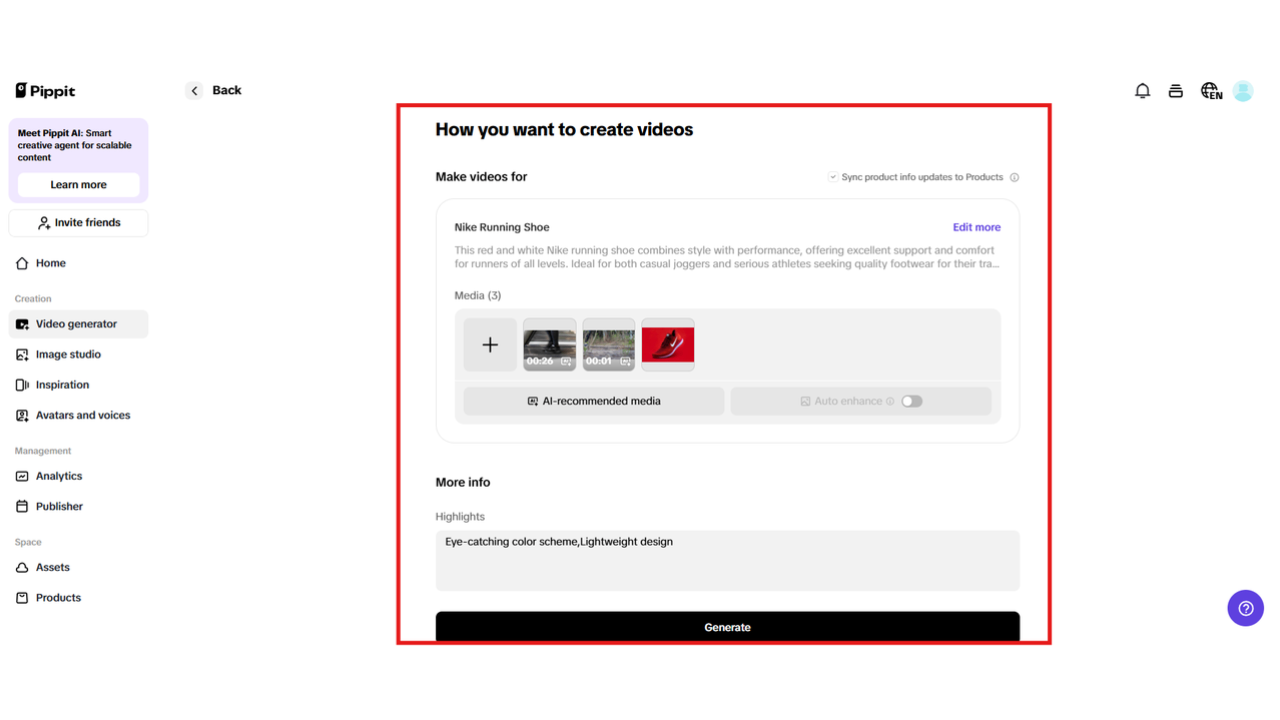Screen dimensions: 1280x720
Task: Open Avatars and voices
Action: (x=78, y=415)
